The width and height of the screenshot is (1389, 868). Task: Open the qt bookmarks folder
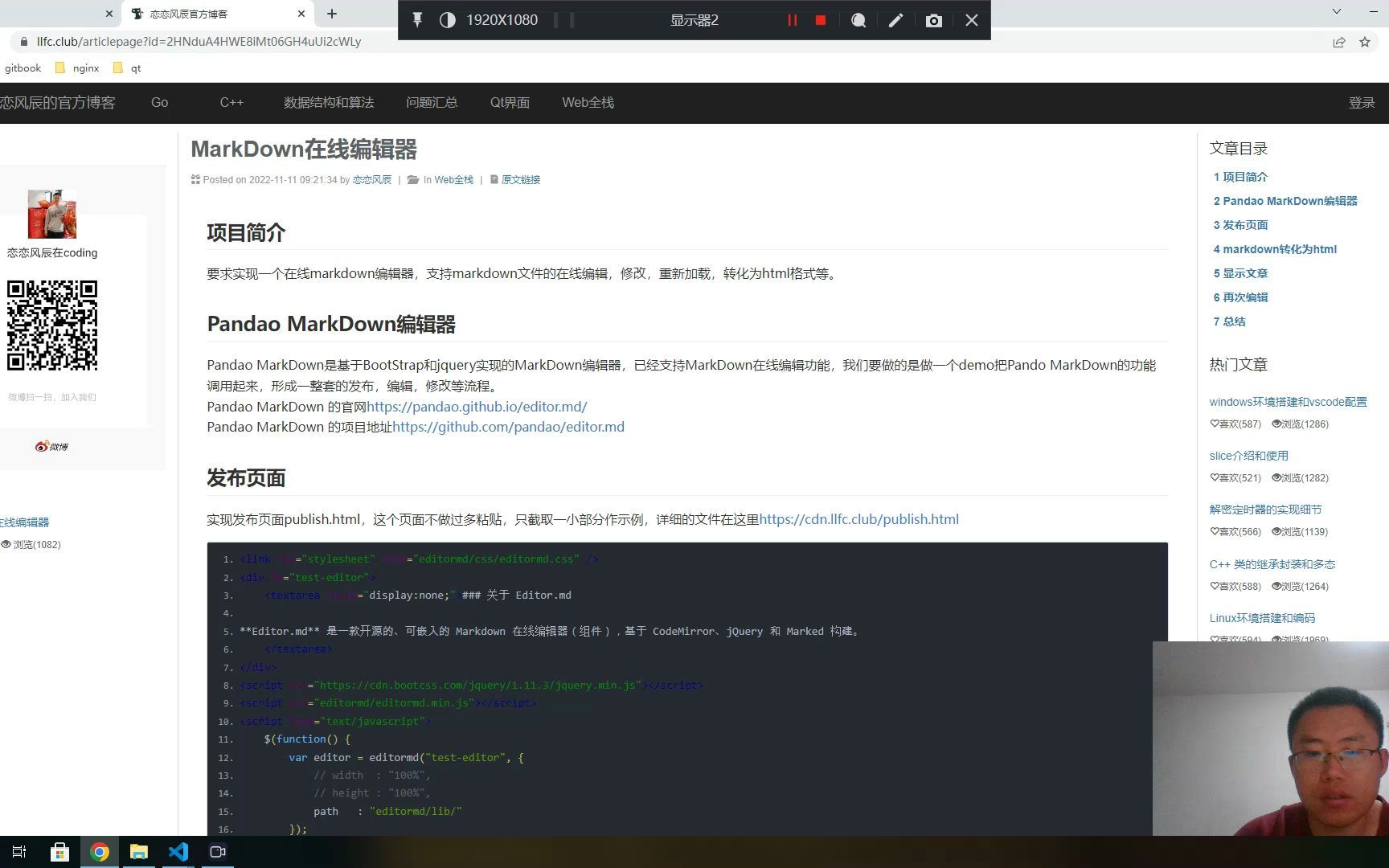[x=127, y=68]
